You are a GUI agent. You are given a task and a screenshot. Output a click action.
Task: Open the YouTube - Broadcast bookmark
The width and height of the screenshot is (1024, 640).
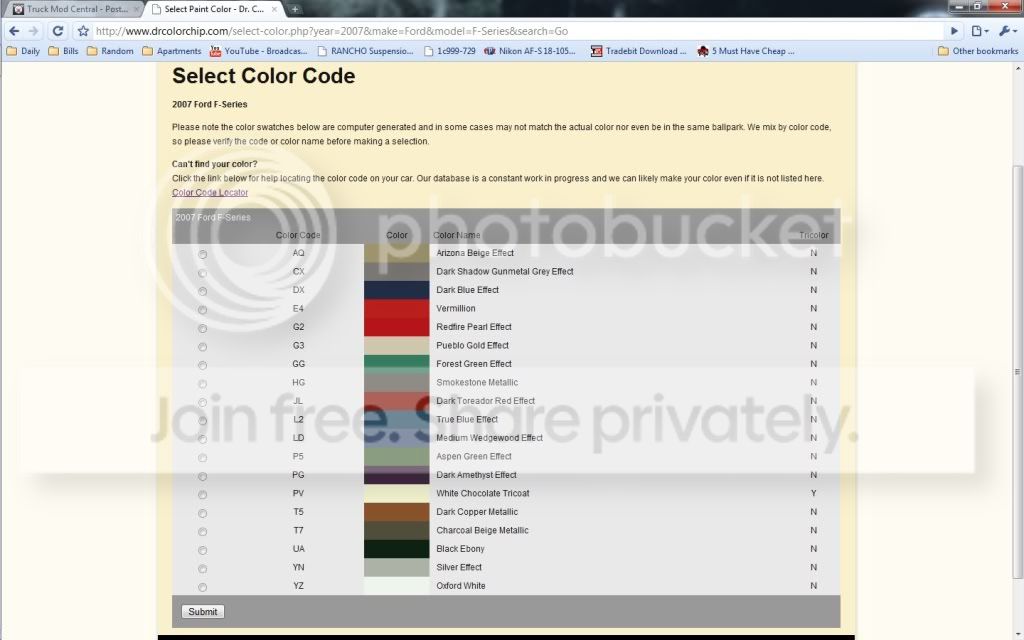click(x=258, y=51)
